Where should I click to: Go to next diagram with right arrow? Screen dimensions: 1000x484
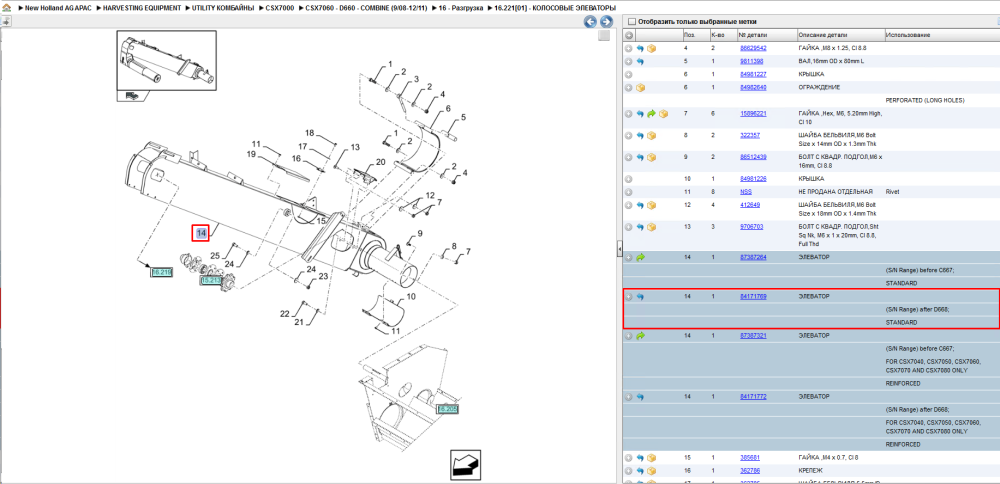[606, 22]
